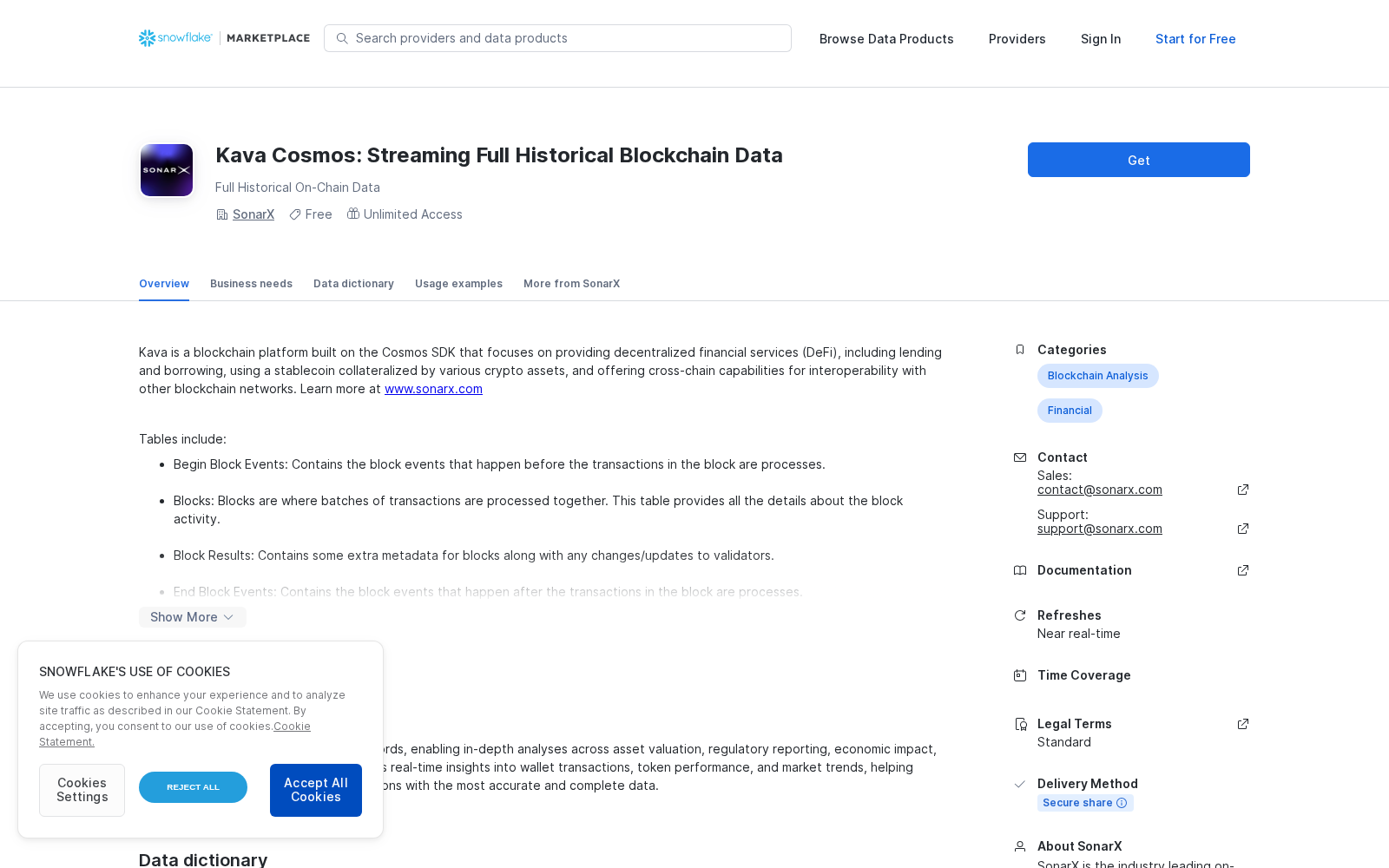Click the Contact envelope icon
Image resolution: width=1389 pixels, height=868 pixels.
[x=1020, y=457]
